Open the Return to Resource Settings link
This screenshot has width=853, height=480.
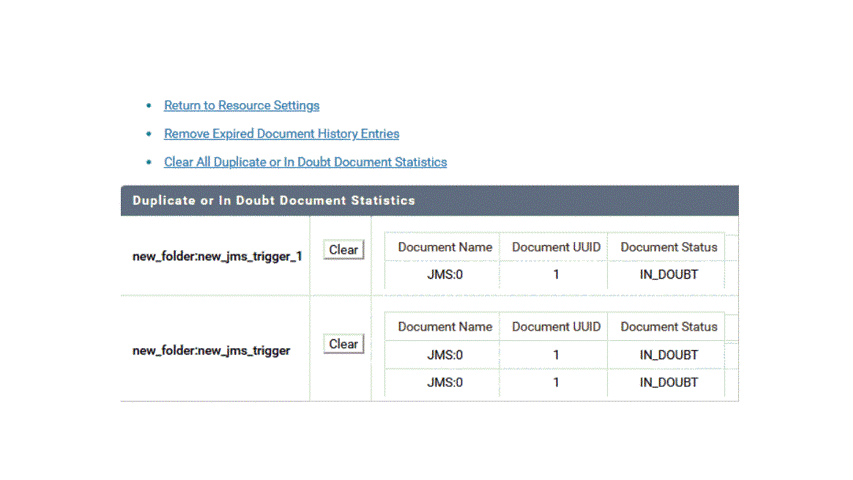[x=241, y=106]
